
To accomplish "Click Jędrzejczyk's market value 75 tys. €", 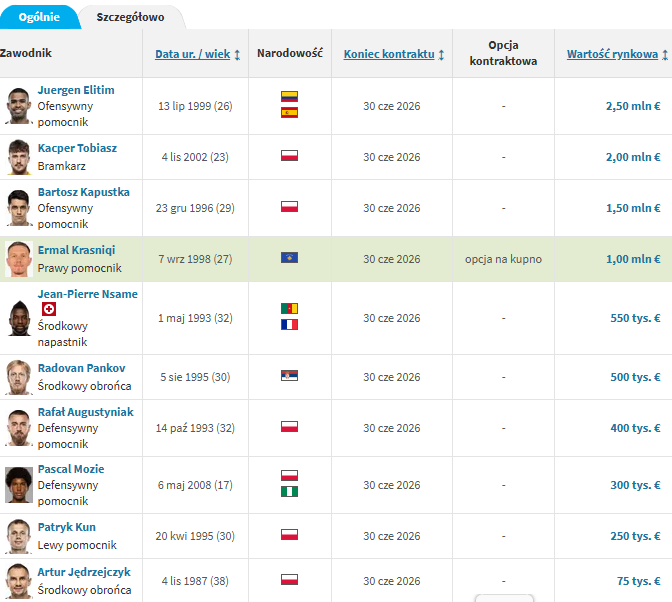I will tap(639, 581).
